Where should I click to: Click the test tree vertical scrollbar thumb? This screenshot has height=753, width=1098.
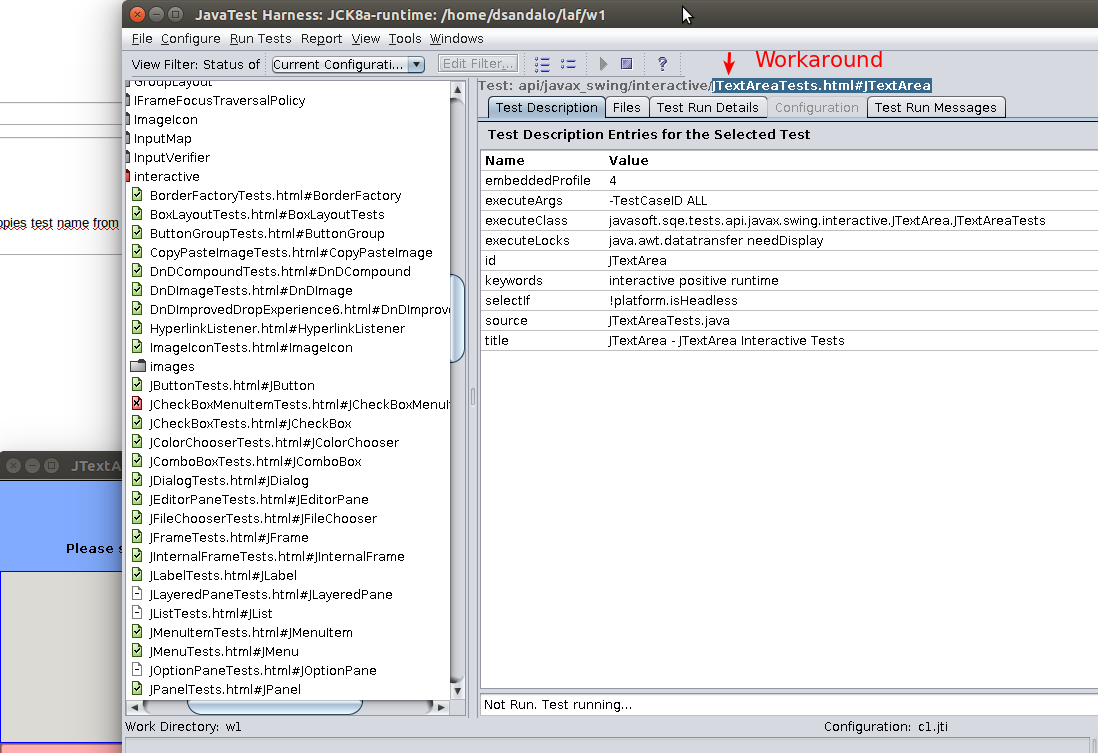tap(457, 318)
